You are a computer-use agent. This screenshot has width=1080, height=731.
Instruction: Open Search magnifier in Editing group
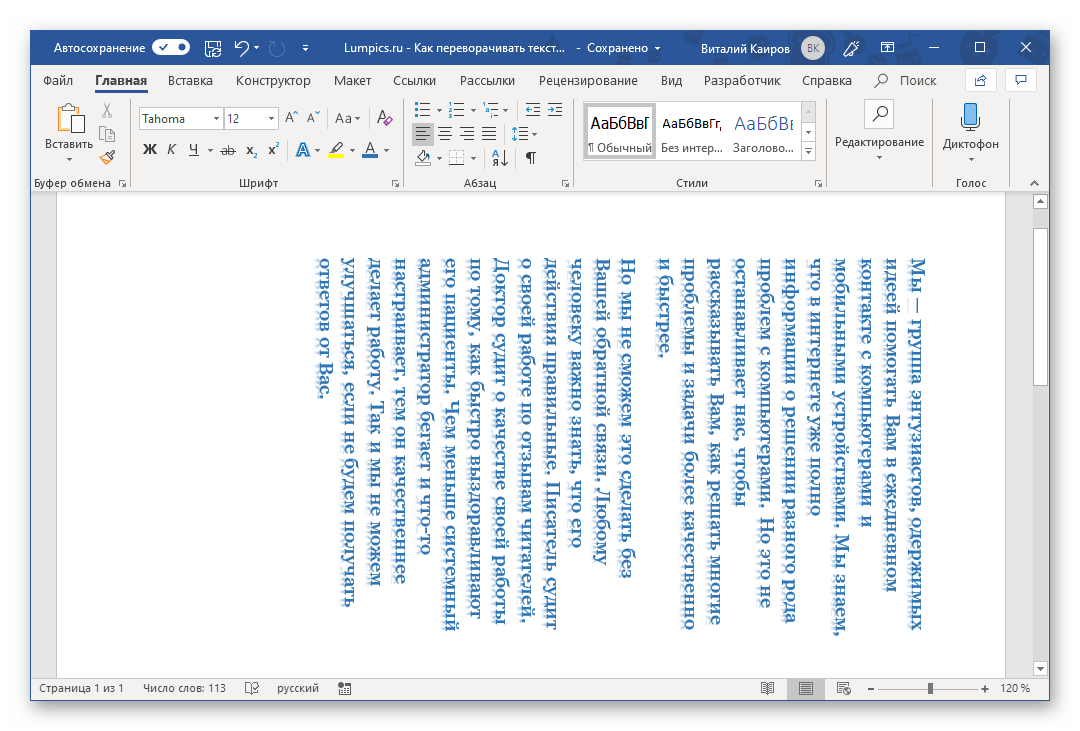(x=879, y=114)
